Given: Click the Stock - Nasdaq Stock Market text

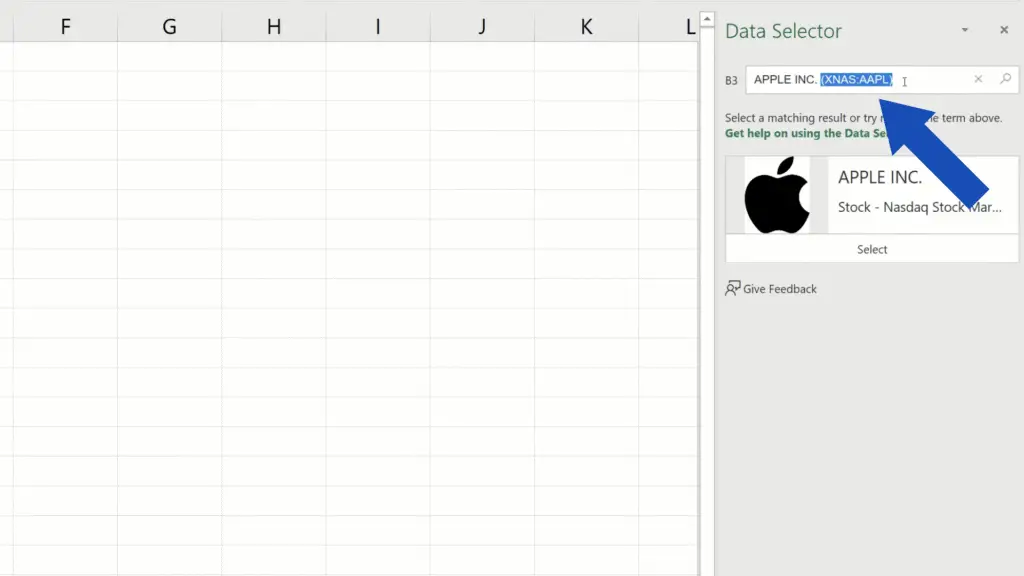Looking at the screenshot, I should tap(920, 207).
